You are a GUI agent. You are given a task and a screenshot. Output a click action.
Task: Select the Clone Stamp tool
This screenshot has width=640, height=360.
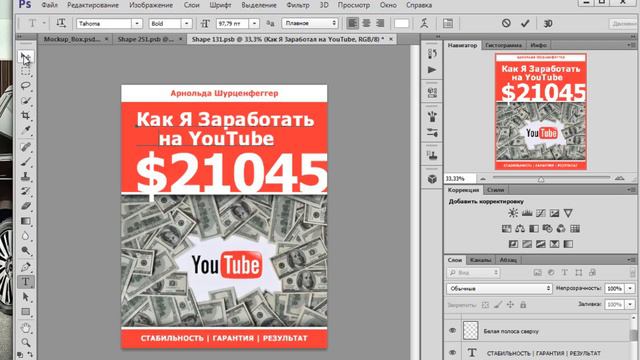click(x=25, y=176)
